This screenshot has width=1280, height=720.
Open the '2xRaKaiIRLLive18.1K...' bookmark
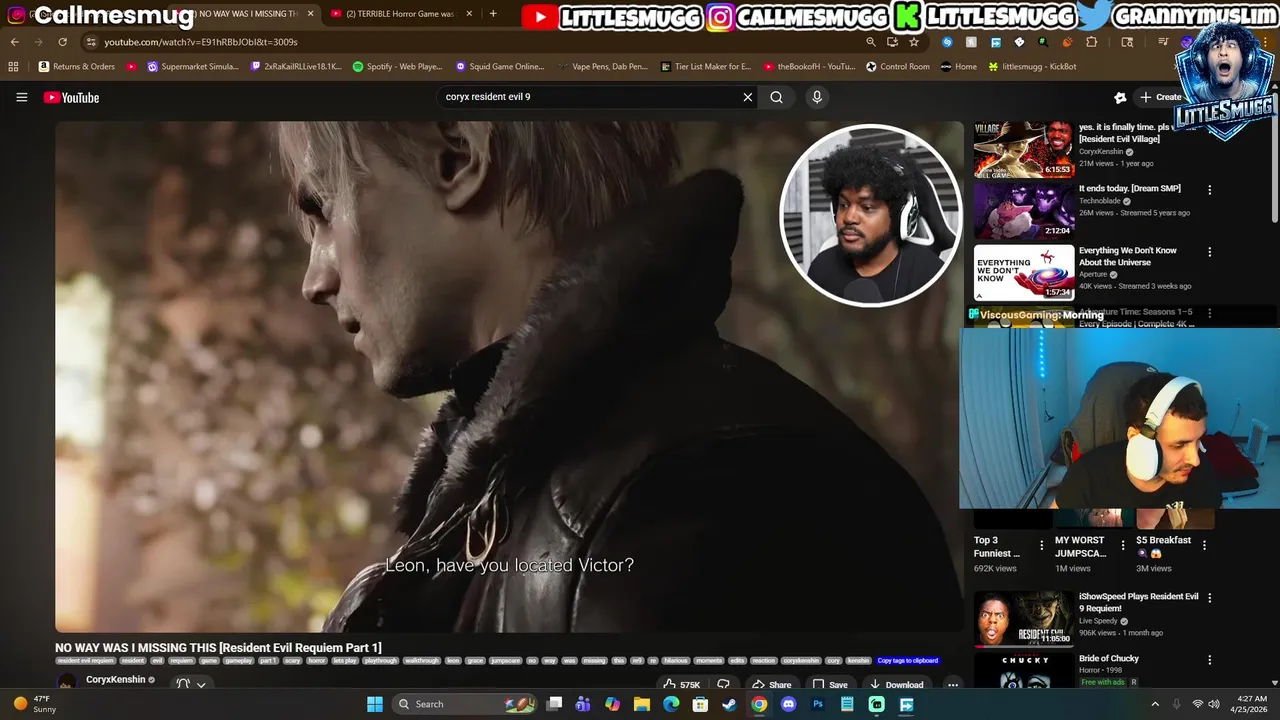(295, 67)
